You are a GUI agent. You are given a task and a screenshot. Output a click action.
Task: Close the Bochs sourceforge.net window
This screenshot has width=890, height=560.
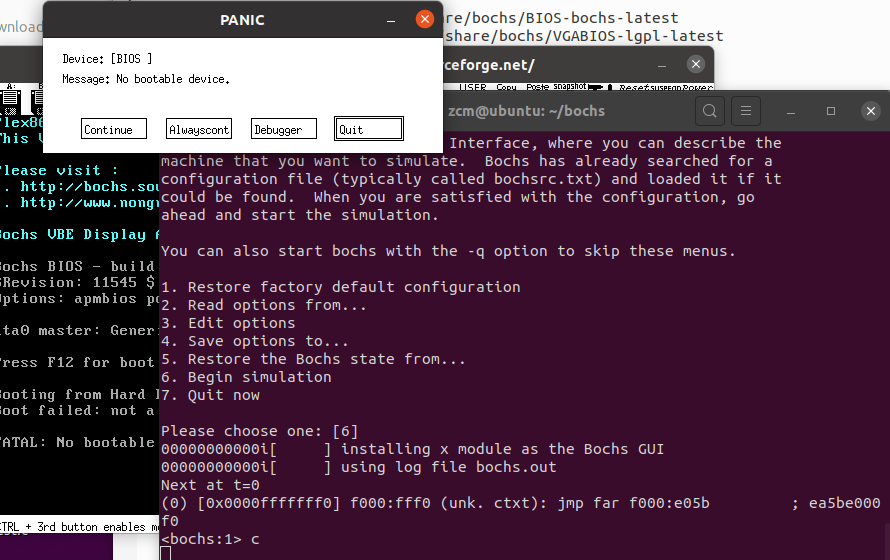pos(696,64)
